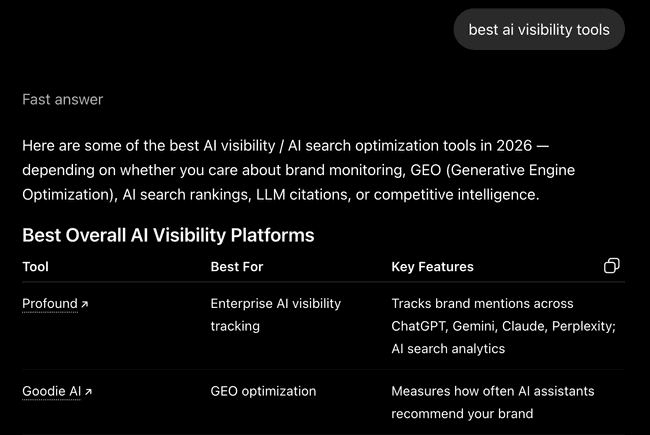The image size is (650, 435).
Task: Select the "Best For" column header
Action: 237,267
